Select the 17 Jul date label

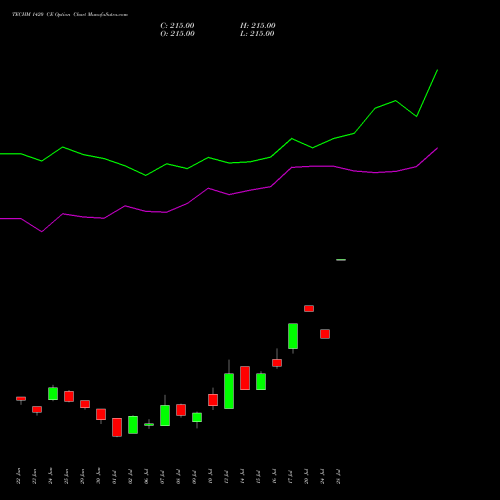click(291, 477)
